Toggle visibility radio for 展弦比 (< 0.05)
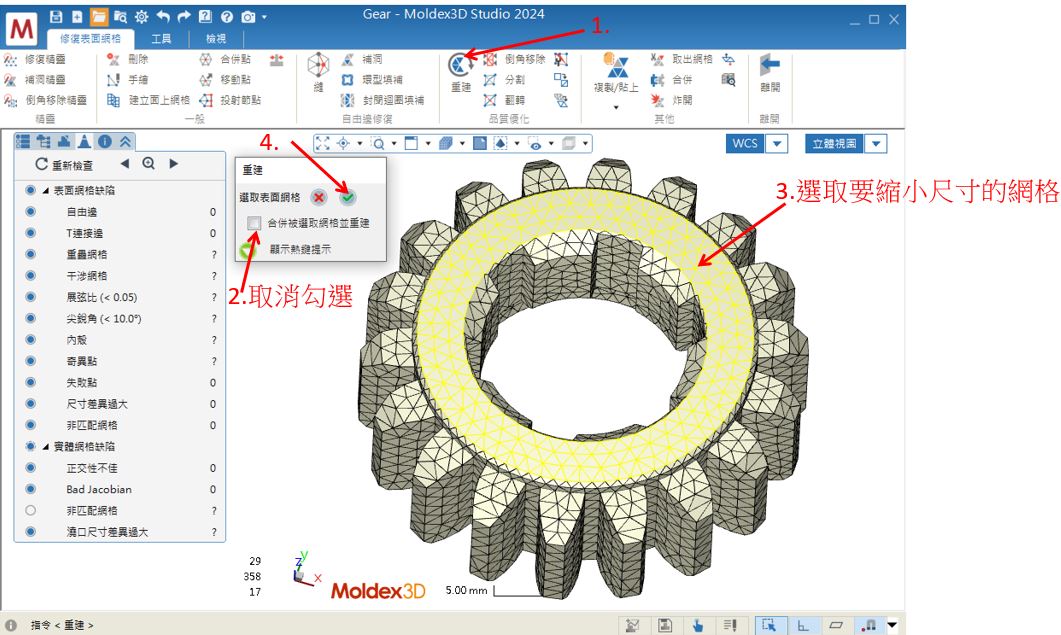1061x635 pixels. click(30, 297)
